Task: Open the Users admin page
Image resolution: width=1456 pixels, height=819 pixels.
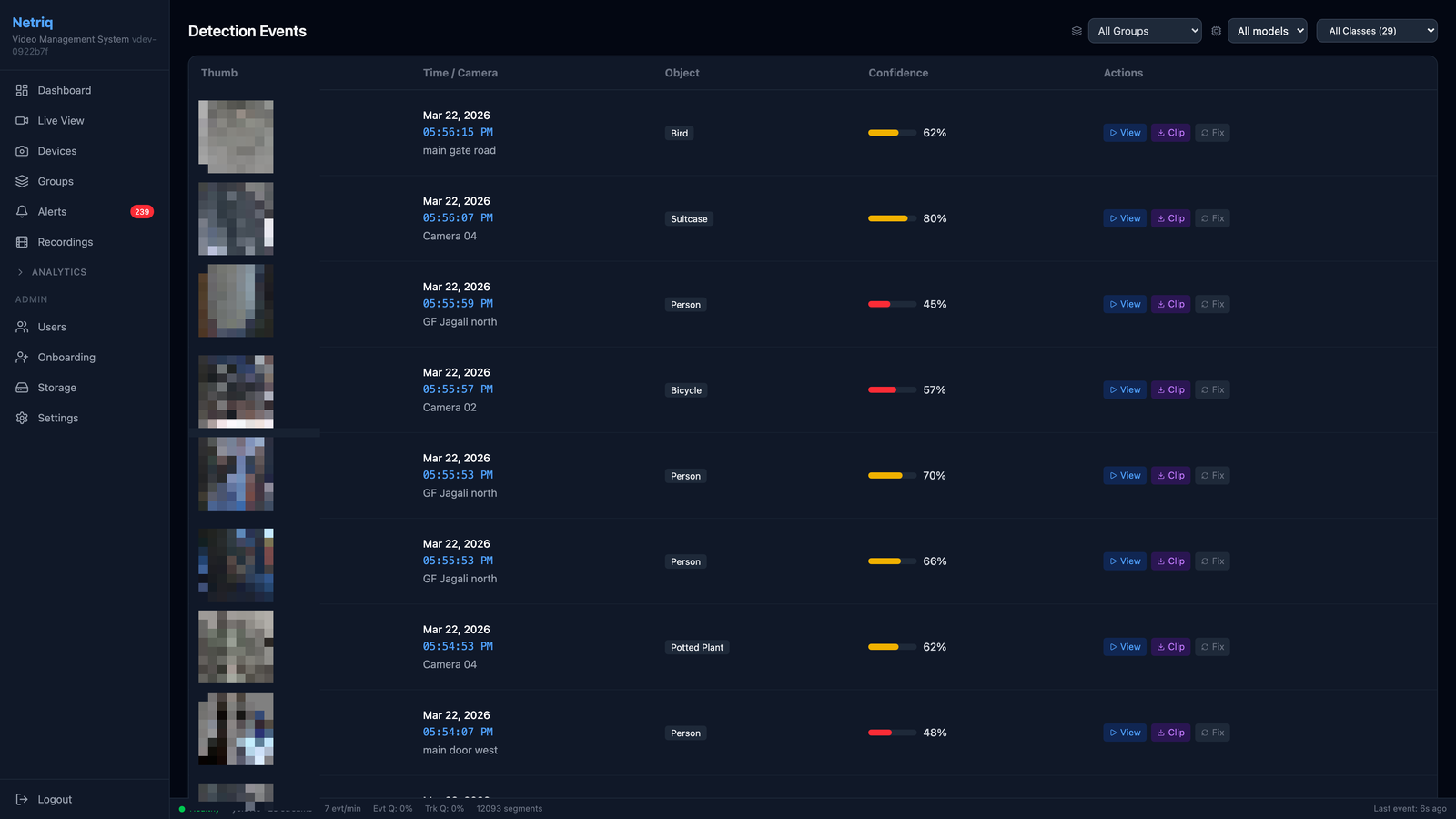Action: [x=84, y=327]
